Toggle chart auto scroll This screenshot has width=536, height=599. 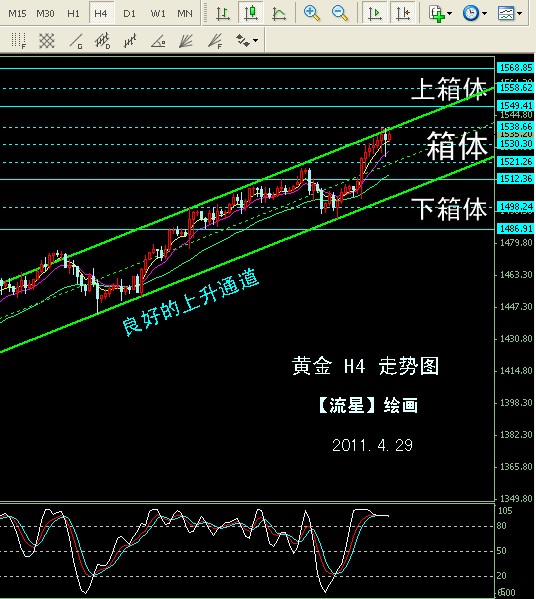point(375,13)
